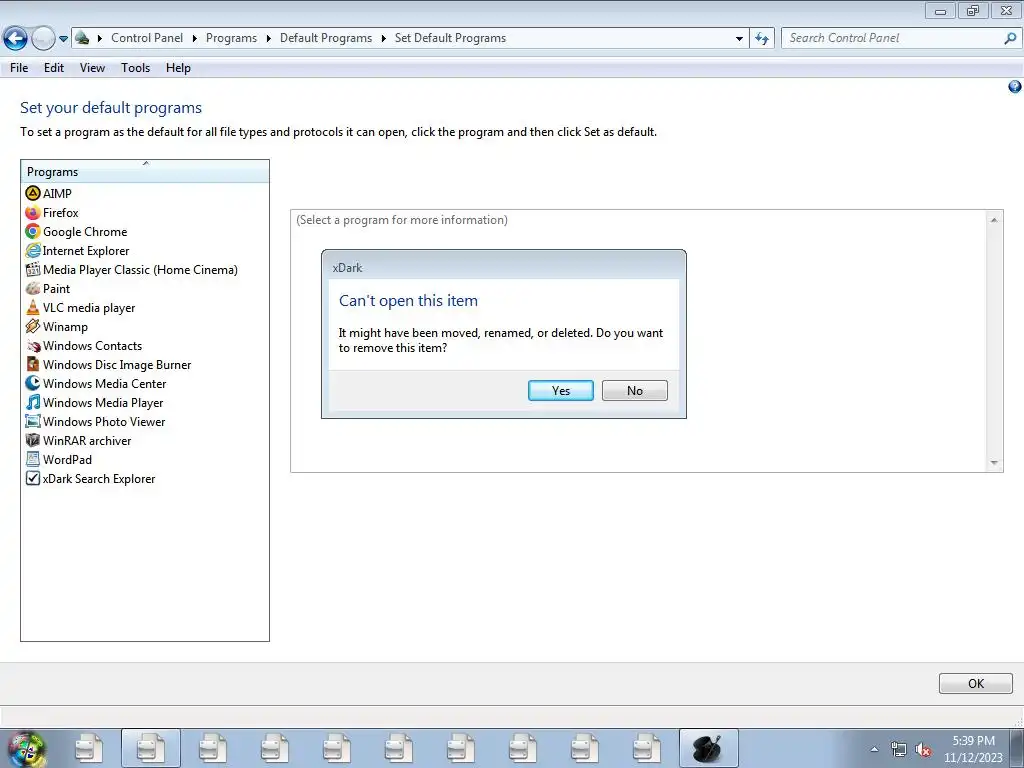1024x768 pixels.
Task: Go back with the Back arrow button
Action: [x=15, y=38]
